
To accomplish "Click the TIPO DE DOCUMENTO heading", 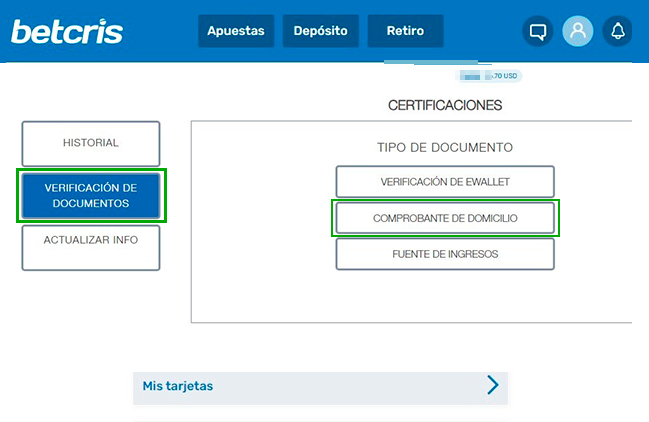I will [445, 147].
